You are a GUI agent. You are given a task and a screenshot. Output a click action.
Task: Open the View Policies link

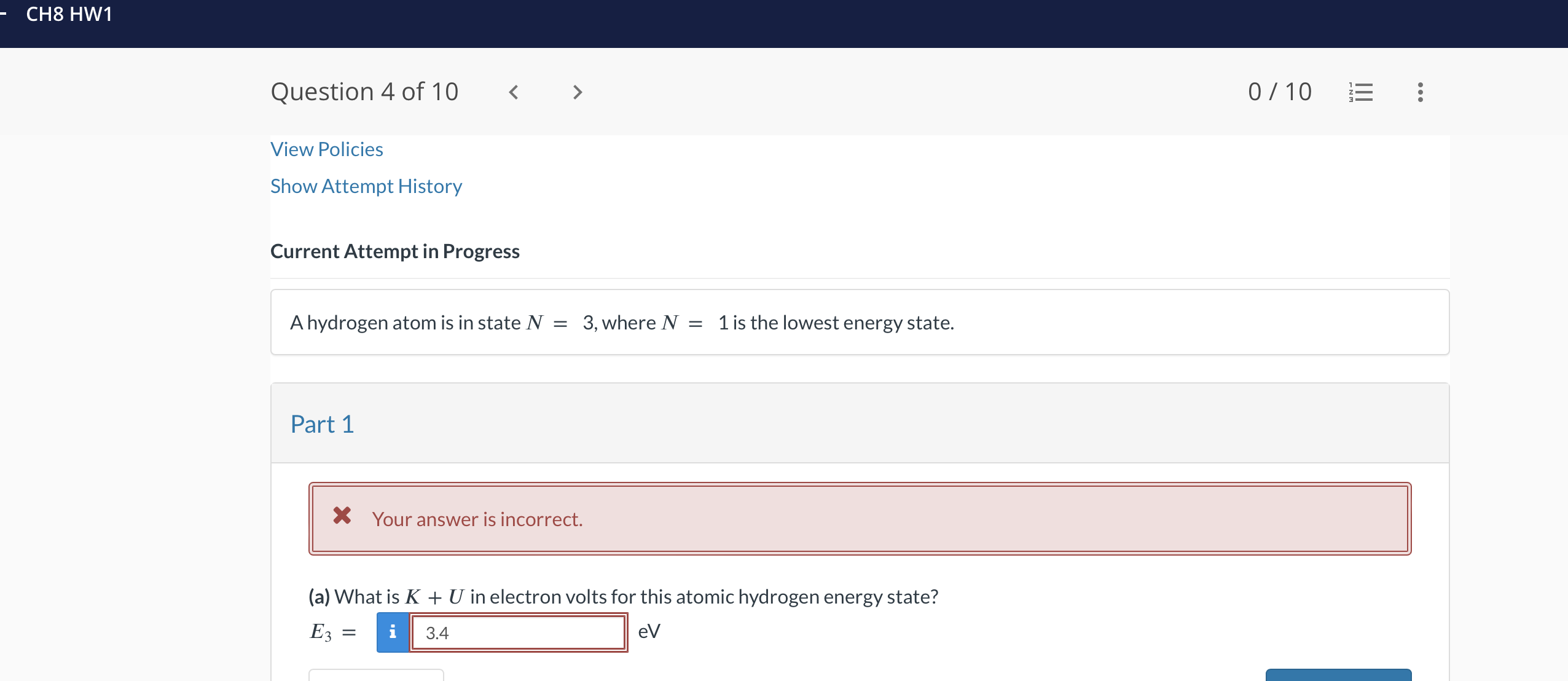click(x=326, y=148)
